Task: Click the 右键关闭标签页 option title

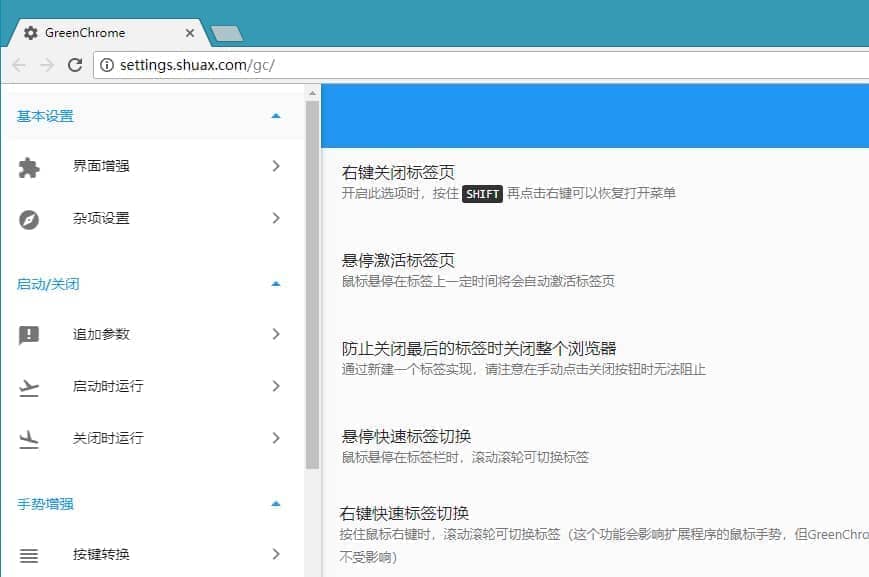Action: 398,172
